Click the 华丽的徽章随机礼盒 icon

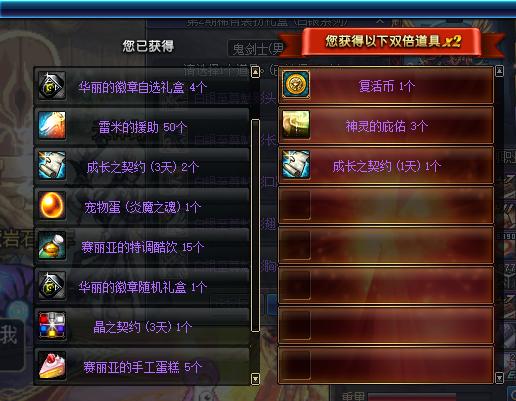click(x=52, y=285)
